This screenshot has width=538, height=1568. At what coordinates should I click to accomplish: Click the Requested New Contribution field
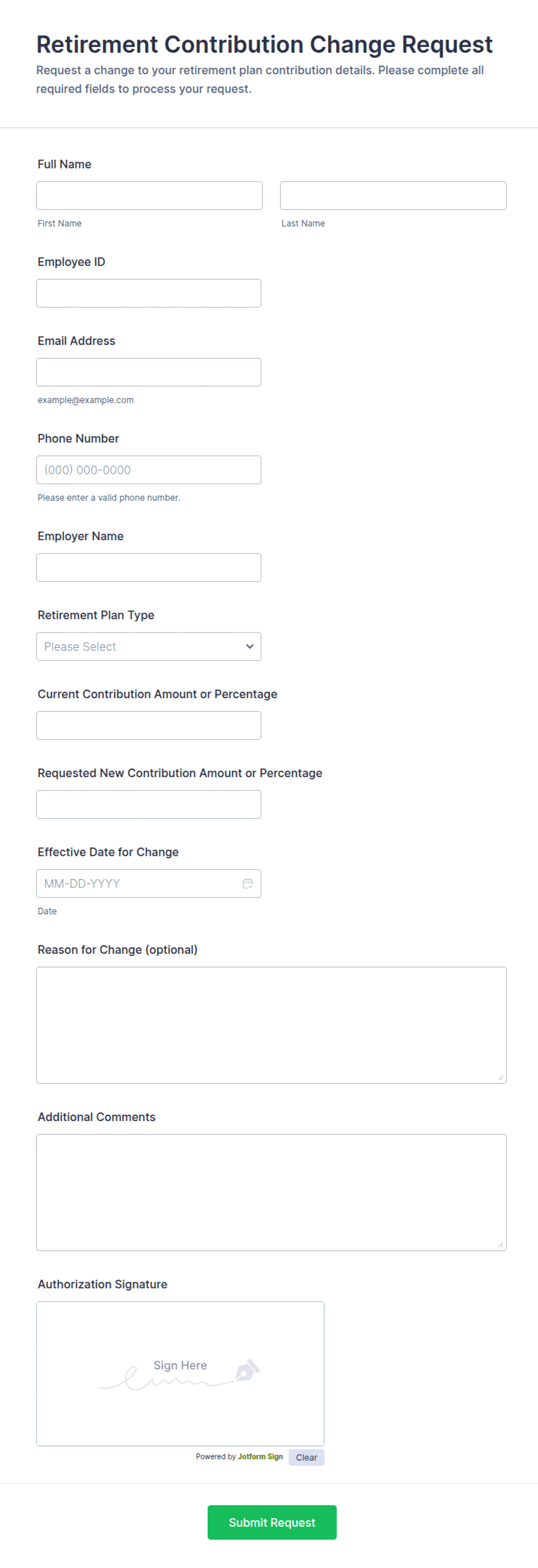148,805
